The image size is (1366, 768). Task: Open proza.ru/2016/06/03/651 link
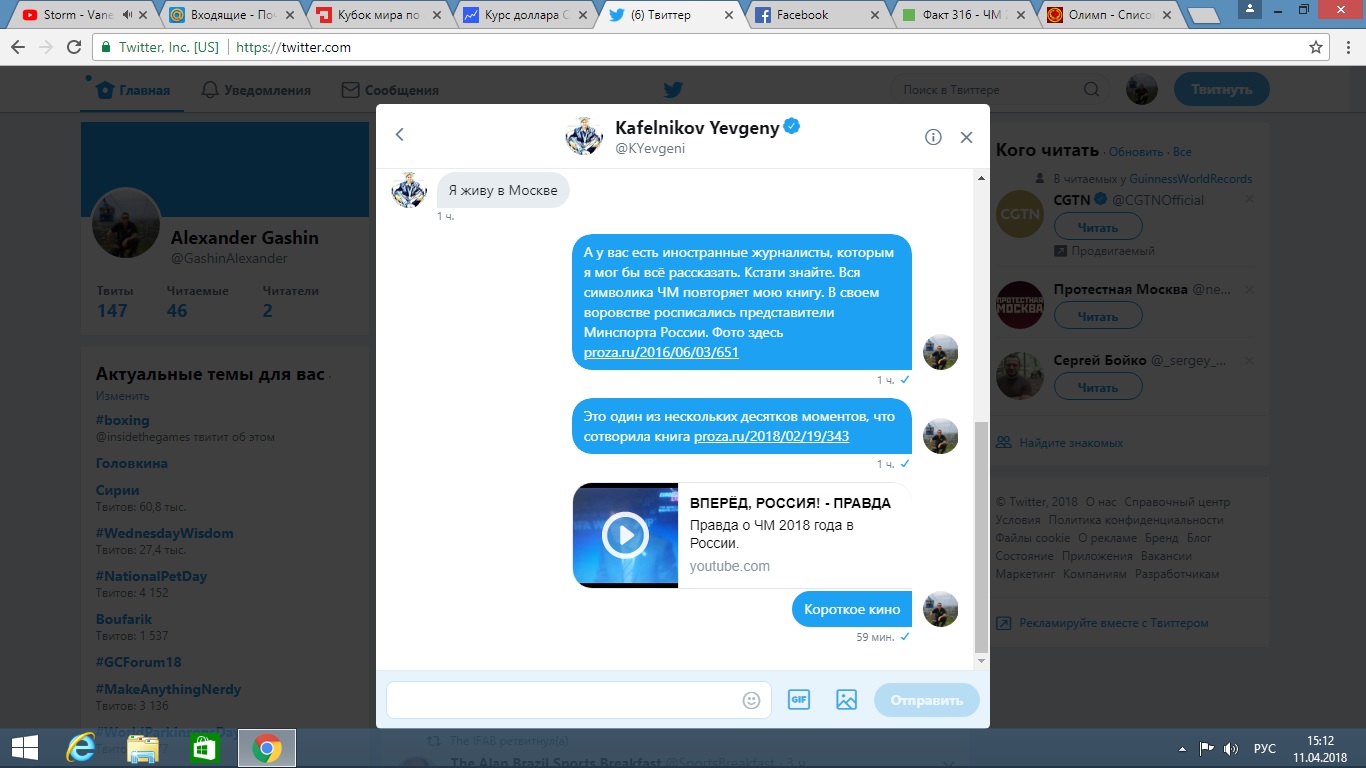click(x=660, y=352)
